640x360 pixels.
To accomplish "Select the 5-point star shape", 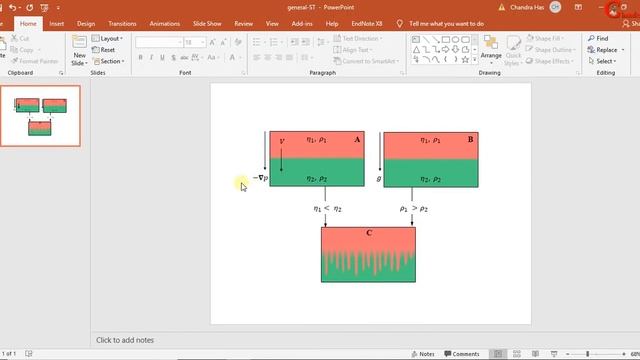I will click(x=465, y=60).
